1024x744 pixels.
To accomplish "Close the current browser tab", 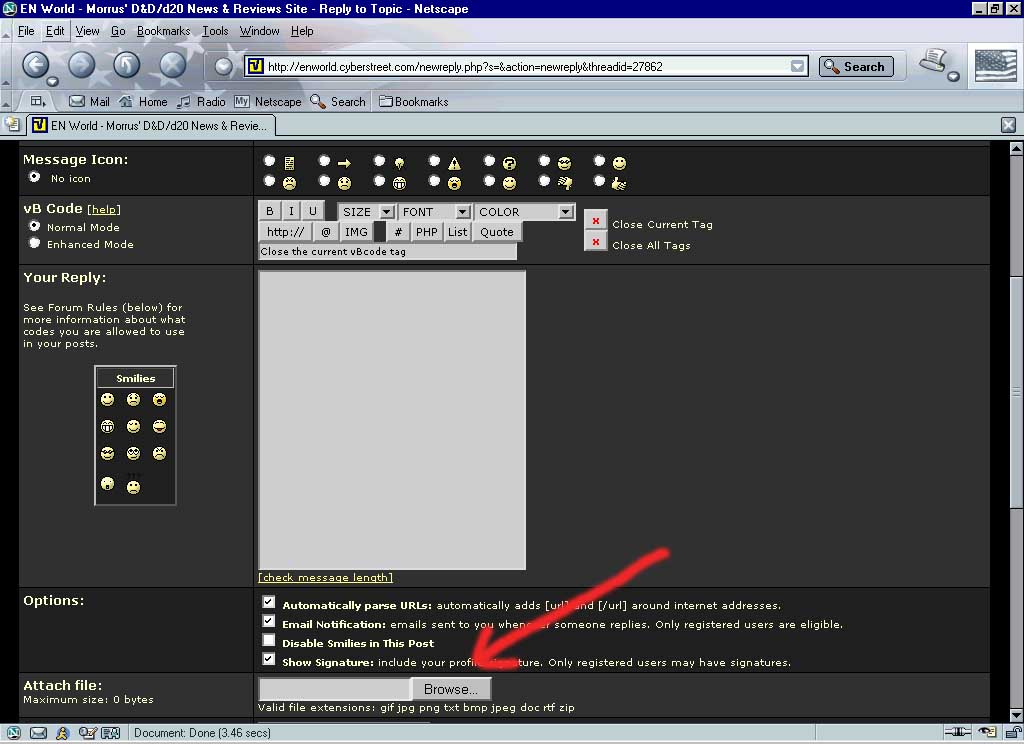I will 1008,125.
